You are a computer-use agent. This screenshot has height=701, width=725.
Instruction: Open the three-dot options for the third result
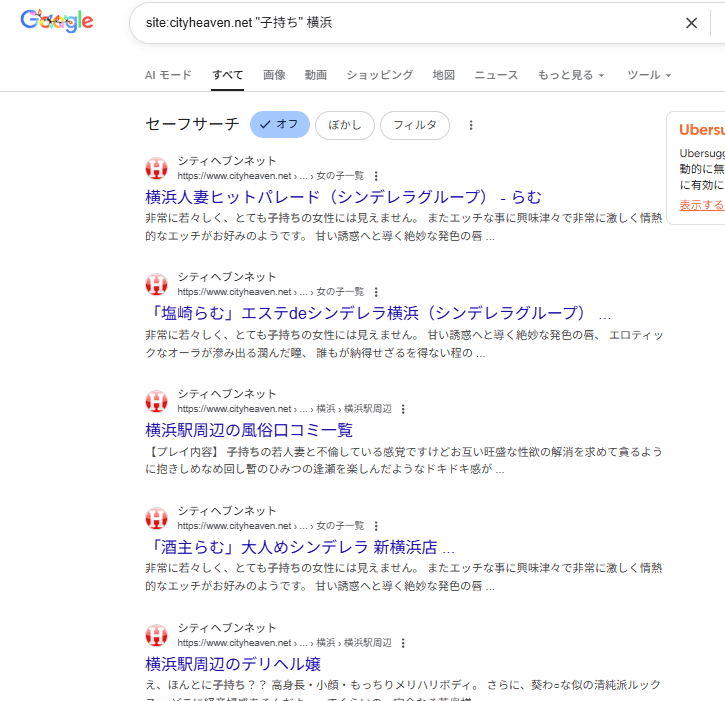403,409
